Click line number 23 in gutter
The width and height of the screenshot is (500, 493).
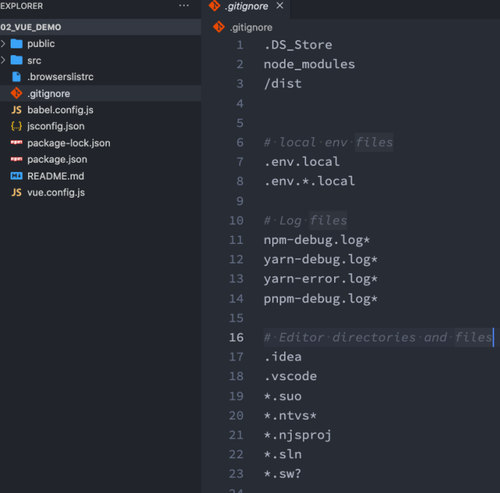tap(236, 474)
